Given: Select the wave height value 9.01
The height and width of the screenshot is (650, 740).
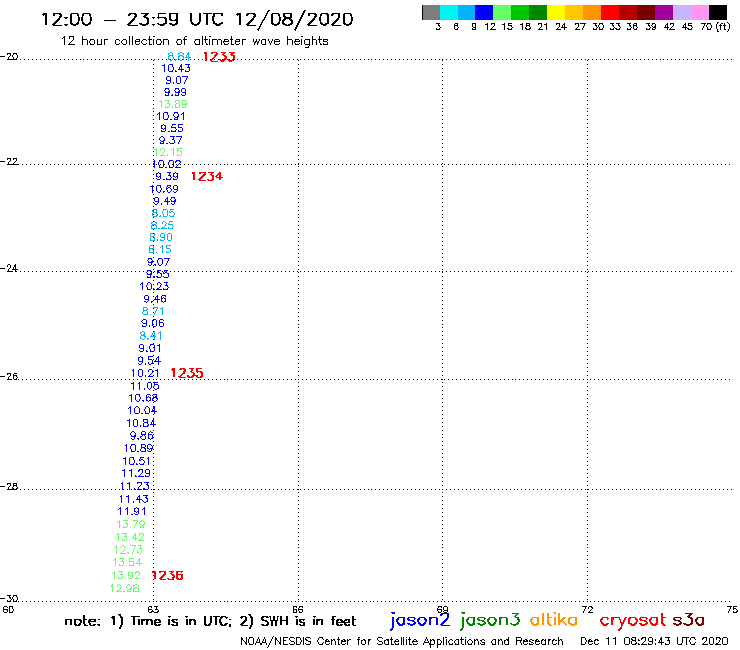Looking at the screenshot, I should [x=150, y=348].
